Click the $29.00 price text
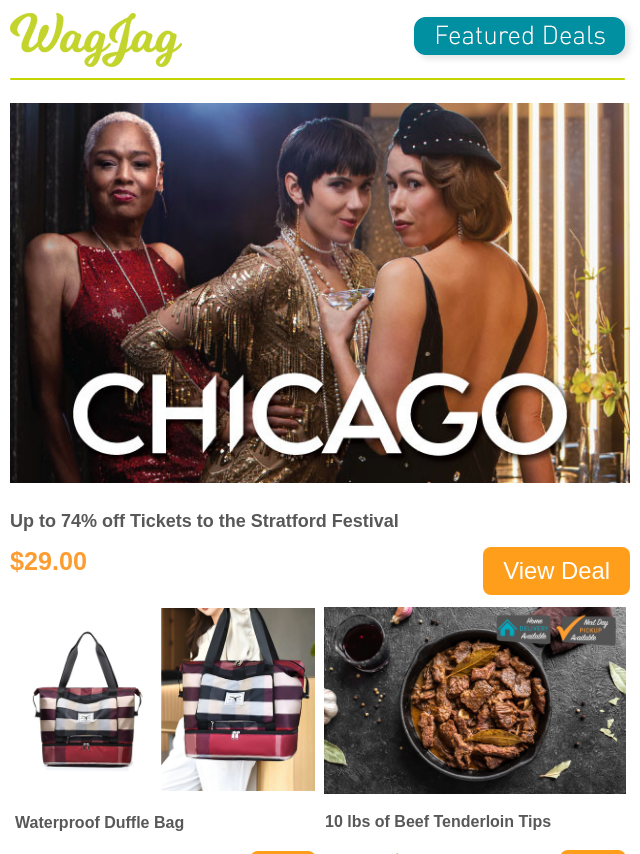Image resolution: width=640 pixels, height=854 pixels. coord(48,561)
